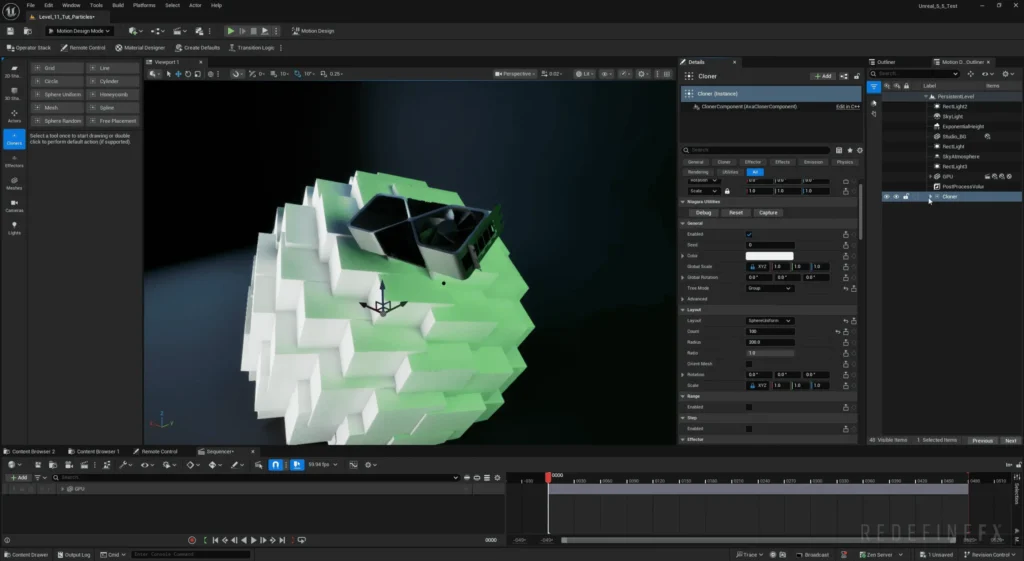Screen dimensions: 1024x561
Task: Click the sequencer record button
Action: point(192,540)
